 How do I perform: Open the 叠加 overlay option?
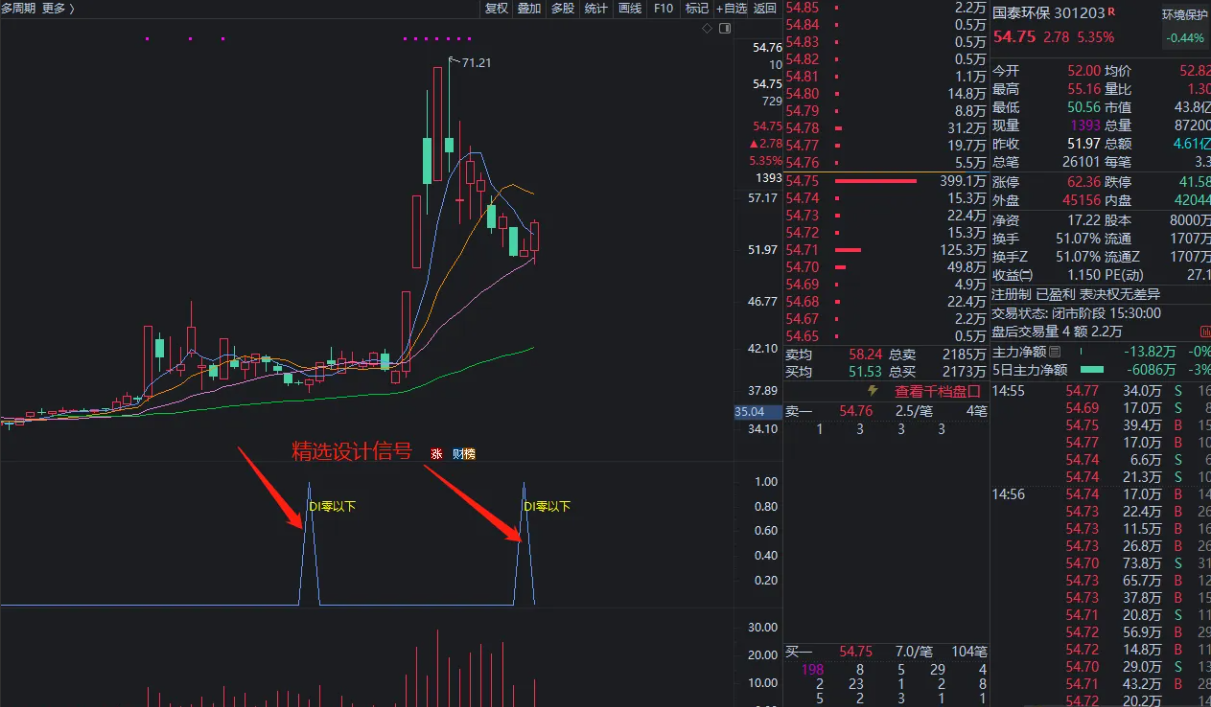click(x=529, y=8)
